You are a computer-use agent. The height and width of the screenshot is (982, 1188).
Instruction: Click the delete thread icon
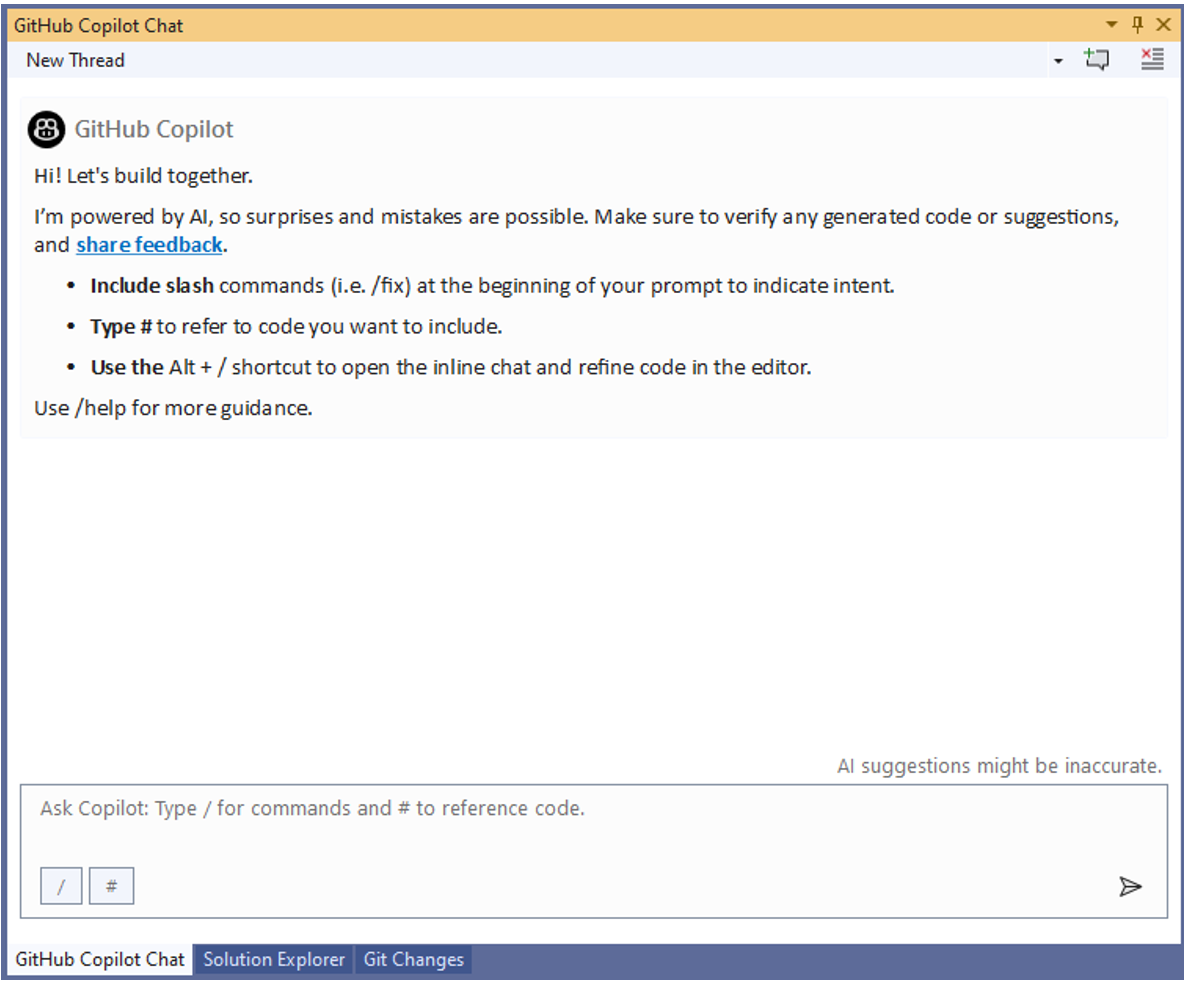(1152, 60)
